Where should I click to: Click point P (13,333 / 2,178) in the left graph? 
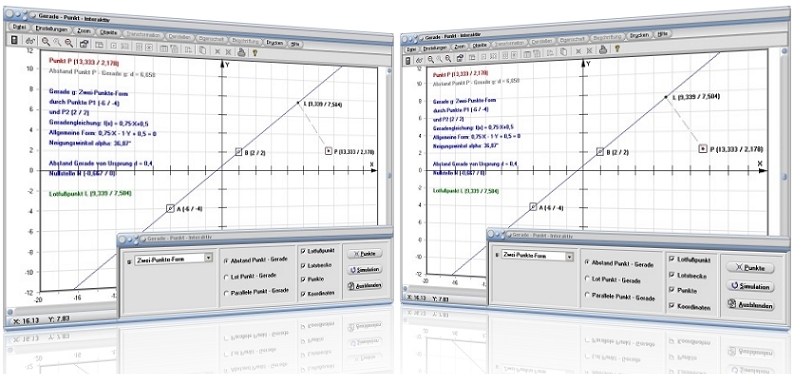tap(329, 150)
